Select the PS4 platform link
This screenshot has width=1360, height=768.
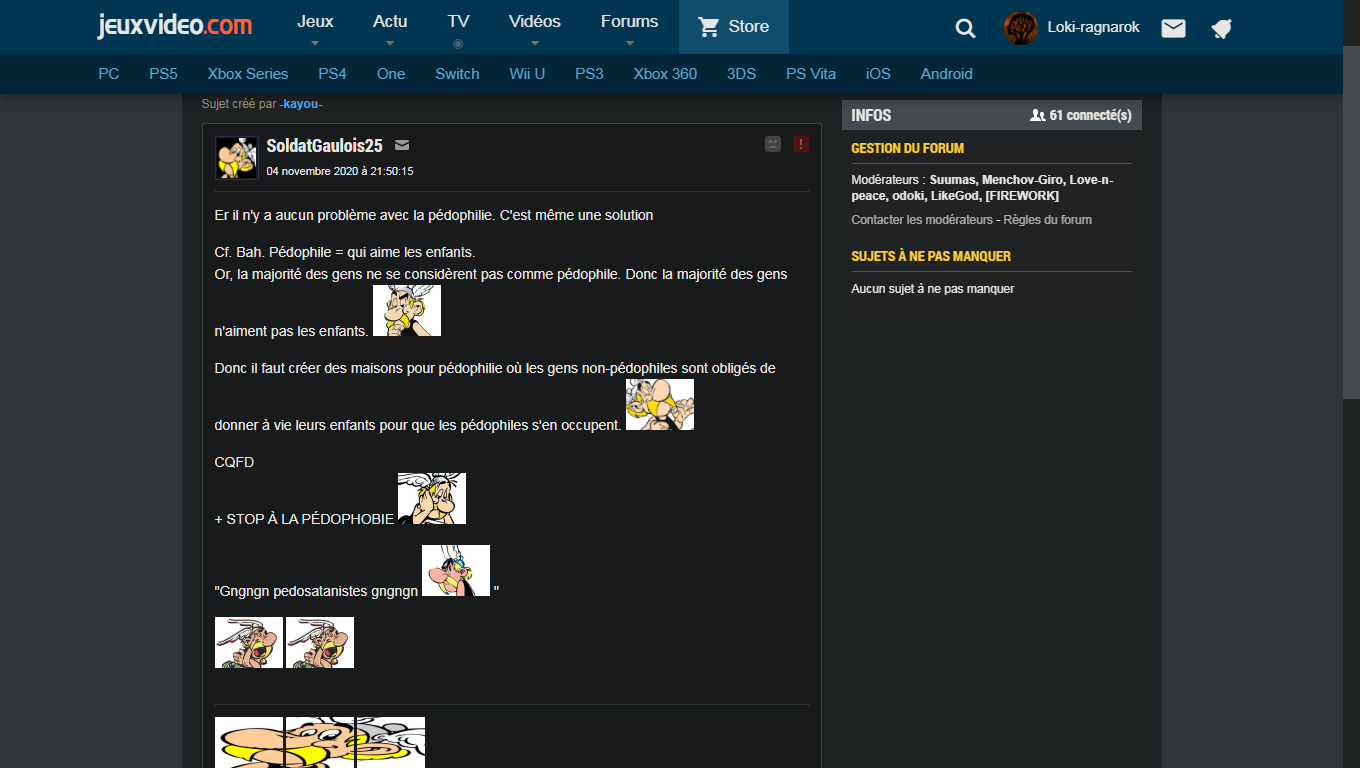[x=333, y=74]
